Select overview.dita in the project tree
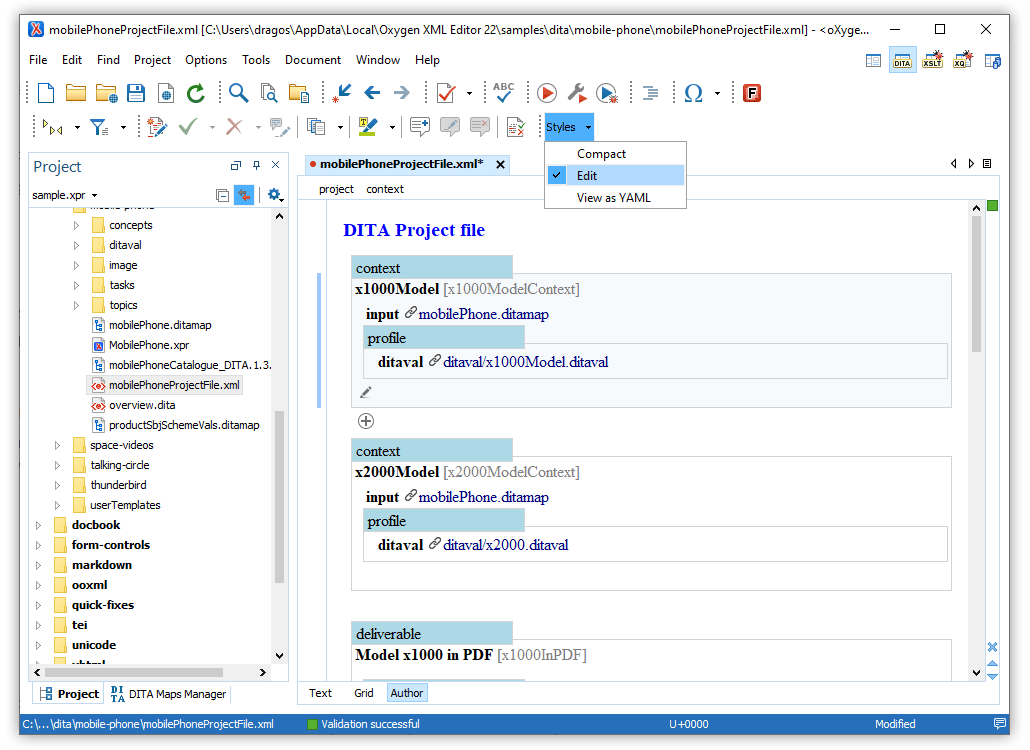 pos(142,405)
